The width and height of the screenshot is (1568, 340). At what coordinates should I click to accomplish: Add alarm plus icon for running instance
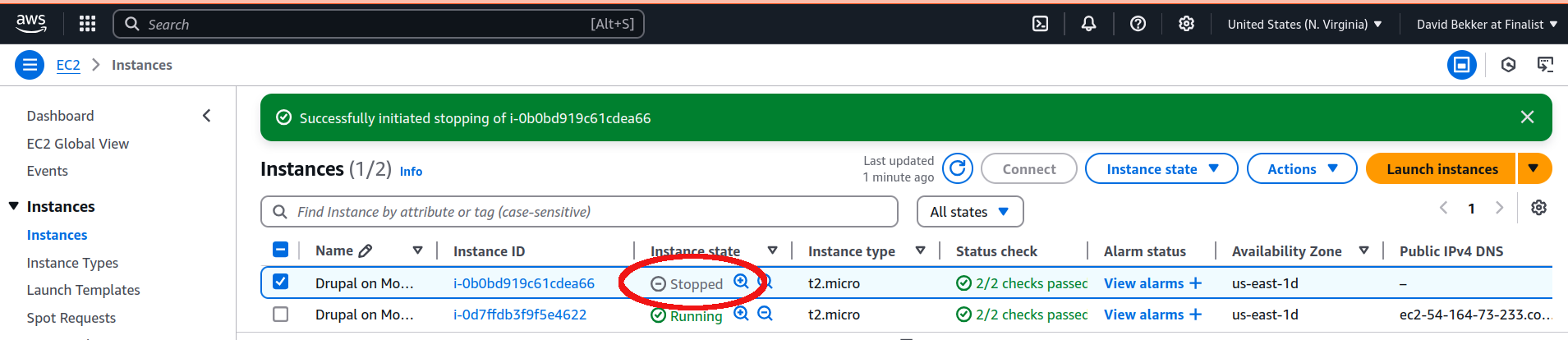click(1195, 315)
